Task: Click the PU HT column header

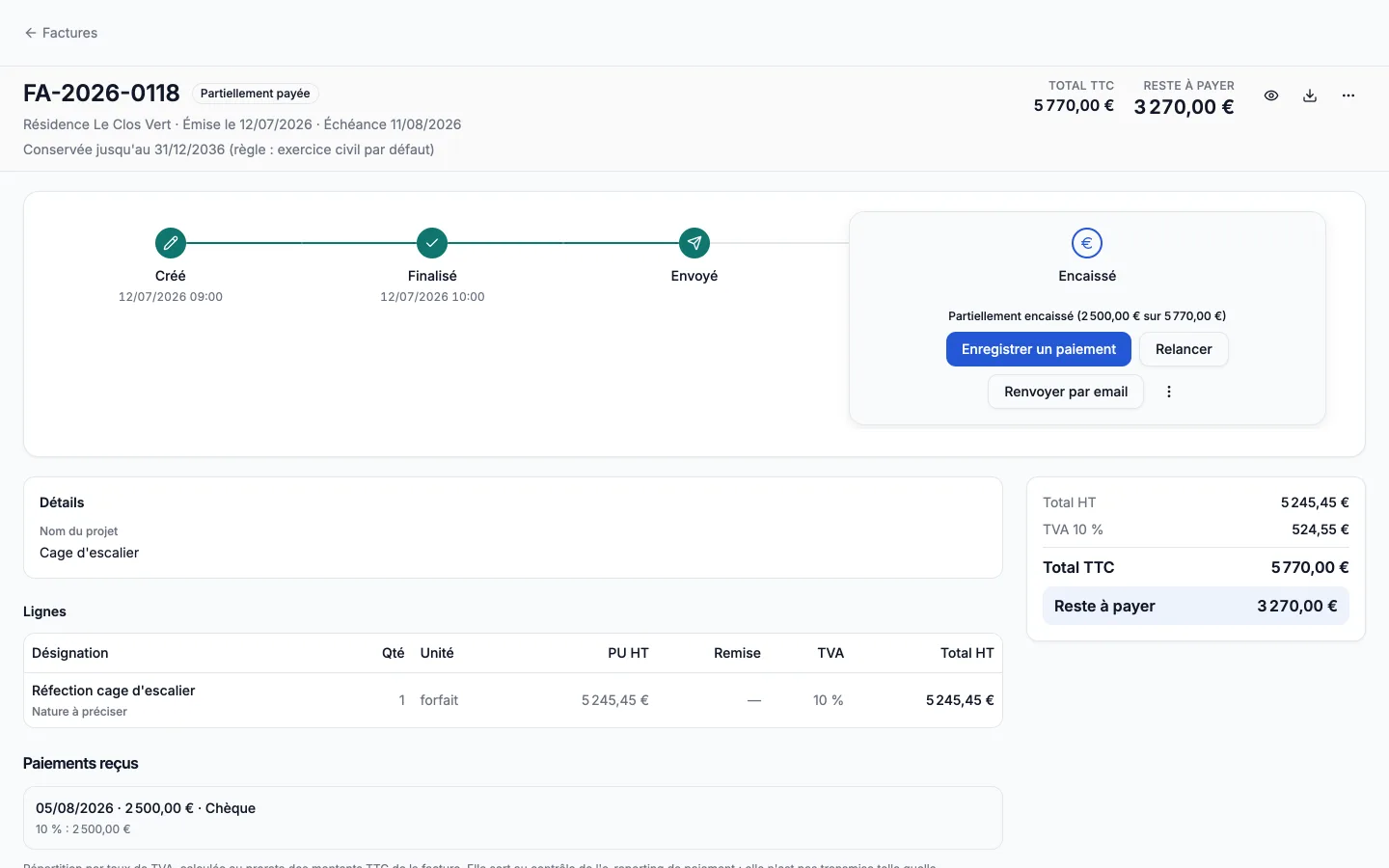Action: (x=628, y=653)
